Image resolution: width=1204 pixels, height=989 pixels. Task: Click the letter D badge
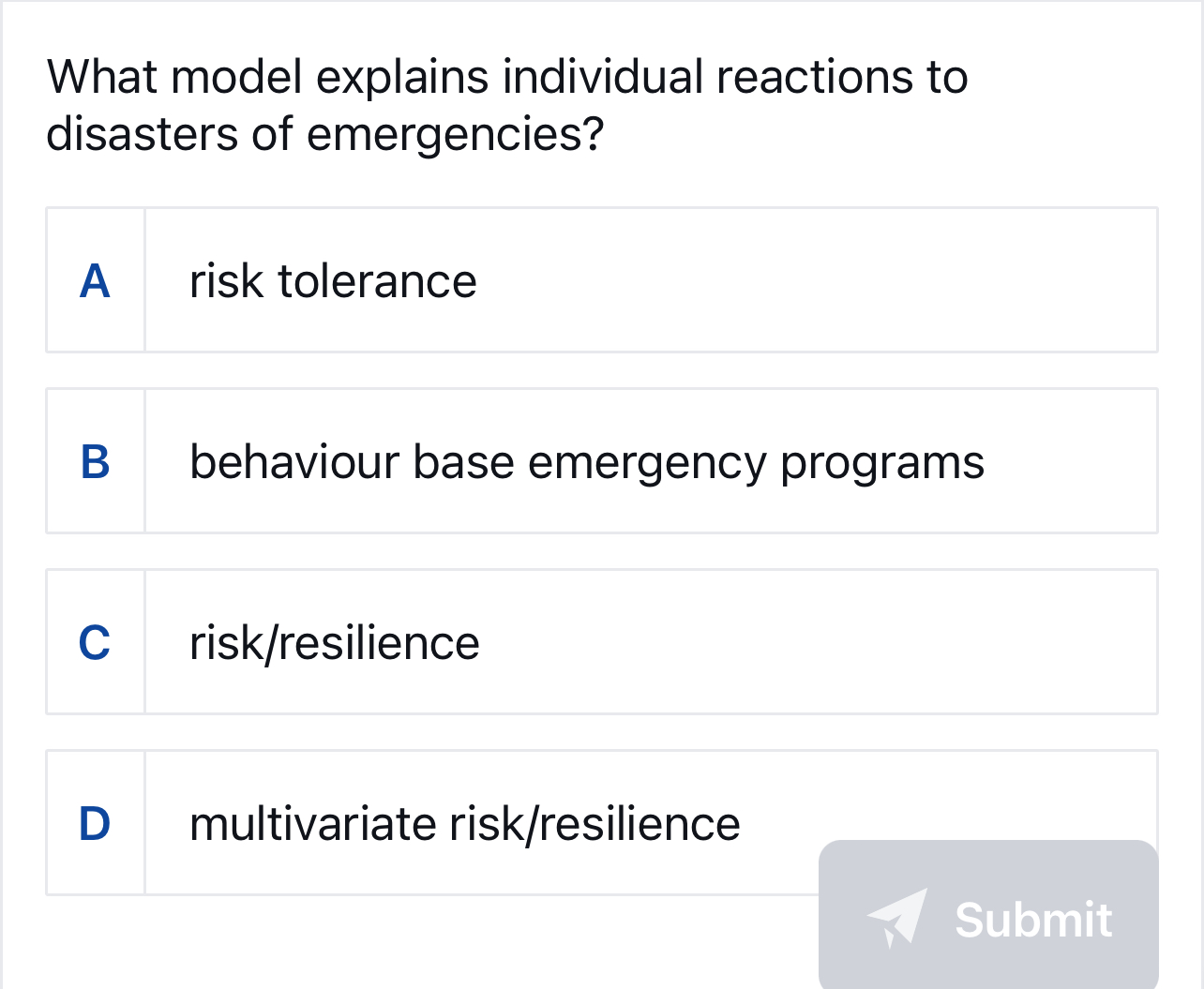[x=95, y=822]
